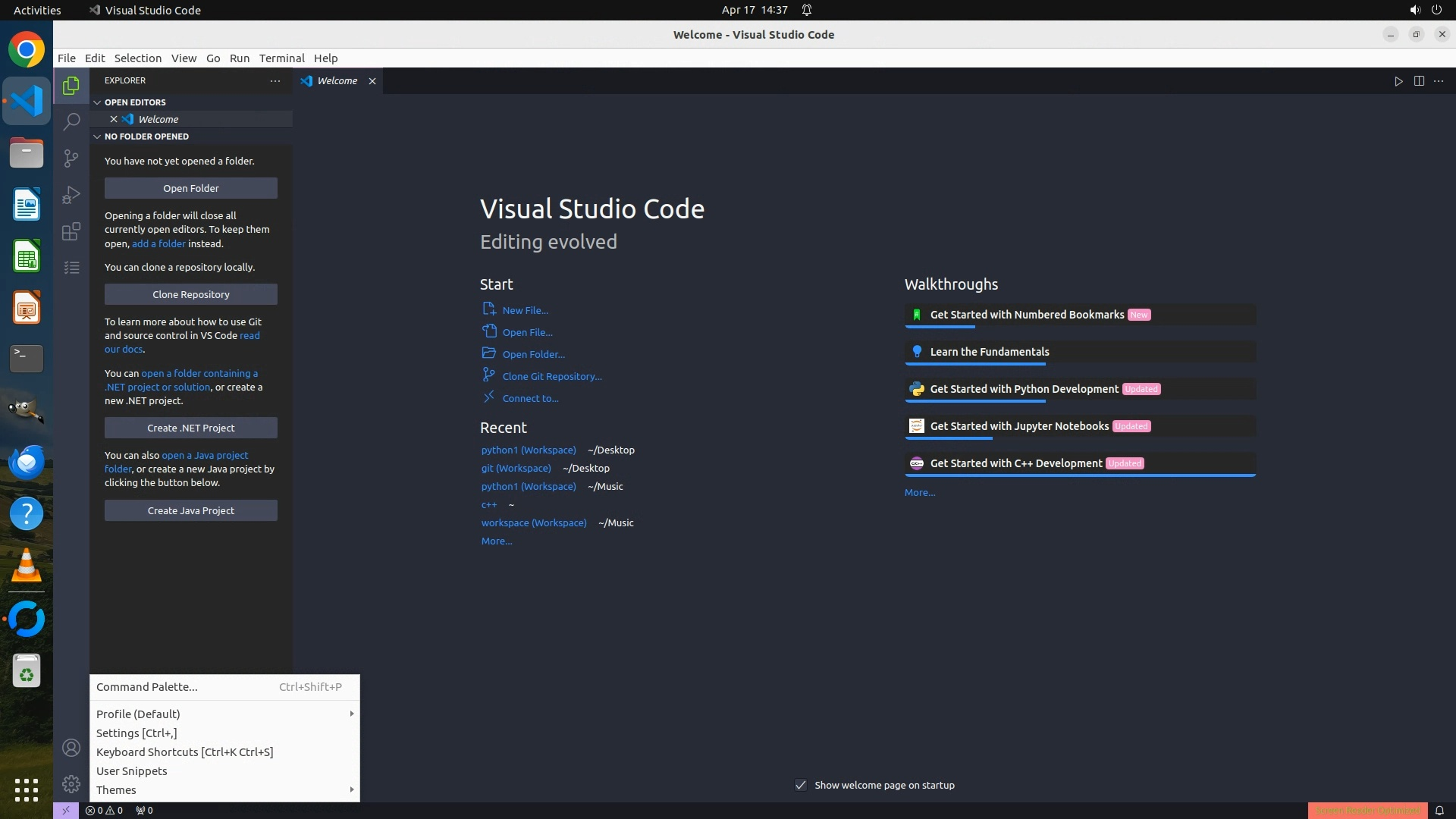Collapse the No Folder Opened section
1456x819 pixels.
97,136
